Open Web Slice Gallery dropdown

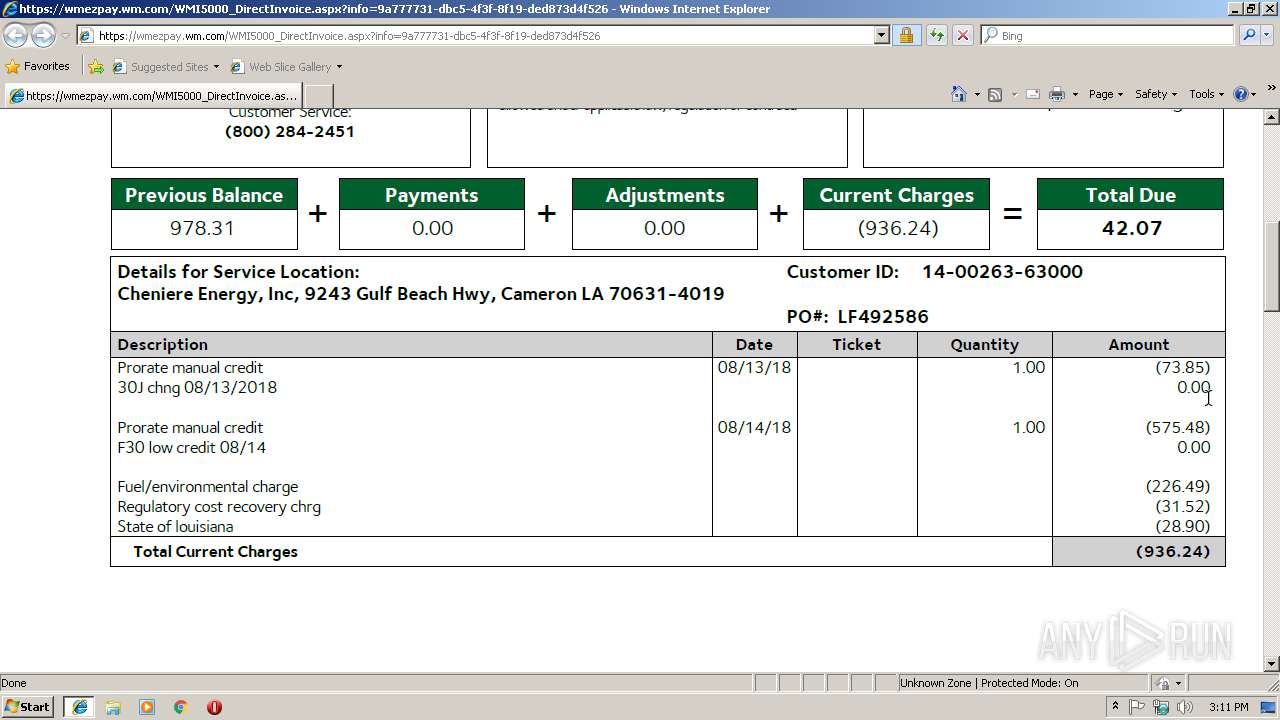[x=339, y=67]
